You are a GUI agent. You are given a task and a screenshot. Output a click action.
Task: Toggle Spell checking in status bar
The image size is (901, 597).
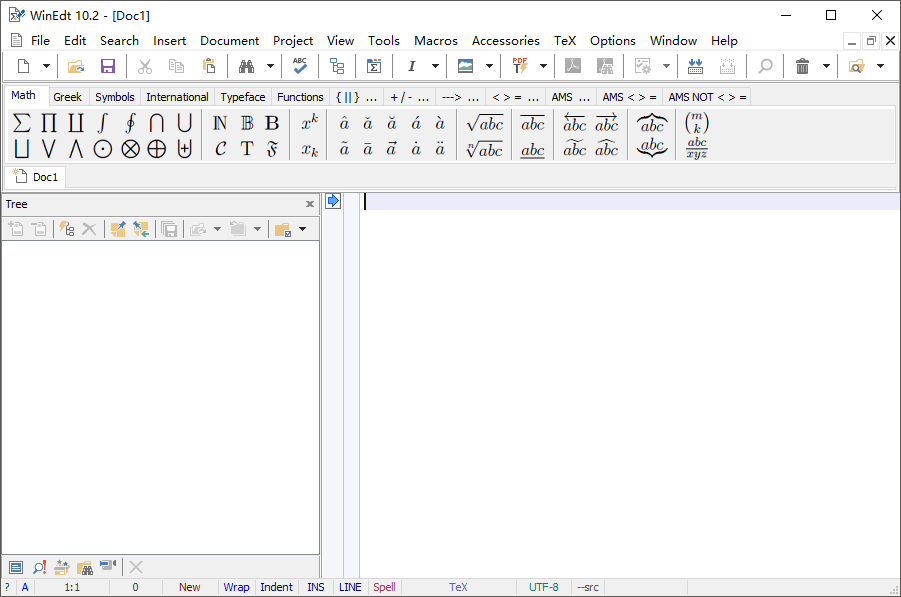[x=384, y=587]
